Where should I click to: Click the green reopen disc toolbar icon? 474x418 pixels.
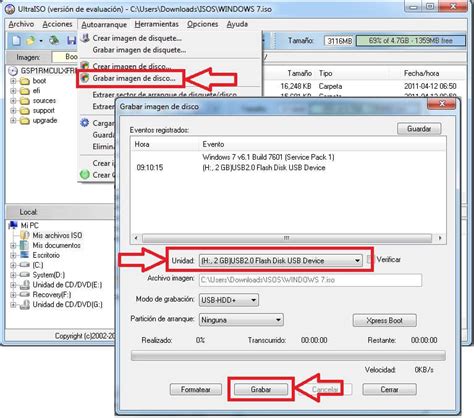(54, 40)
